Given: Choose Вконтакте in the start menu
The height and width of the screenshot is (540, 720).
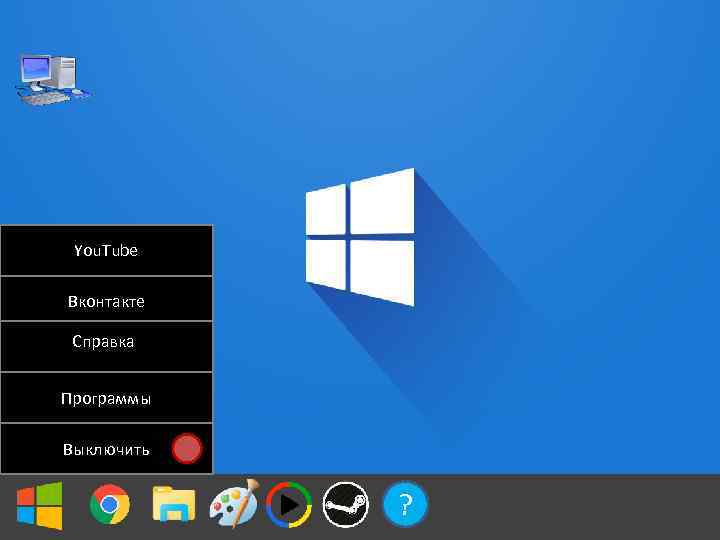Looking at the screenshot, I should (107, 298).
